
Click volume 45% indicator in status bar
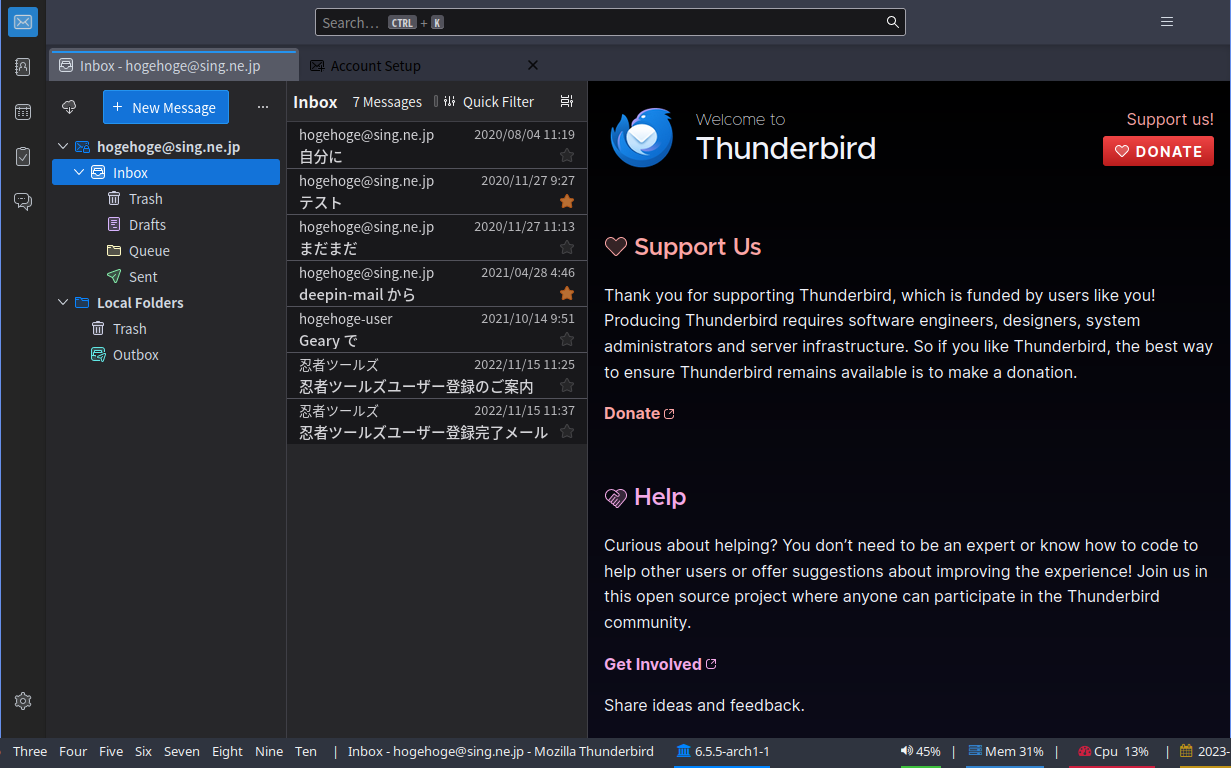(x=920, y=751)
